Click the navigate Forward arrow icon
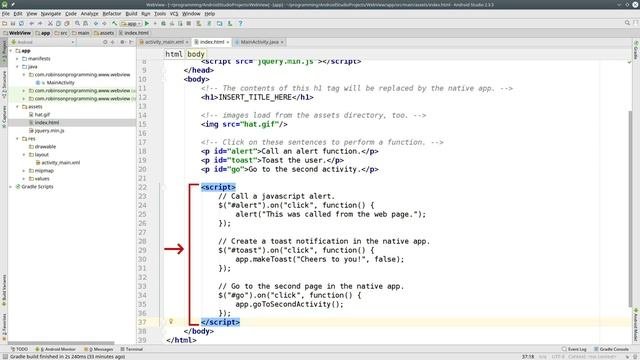 tap(104, 24)
